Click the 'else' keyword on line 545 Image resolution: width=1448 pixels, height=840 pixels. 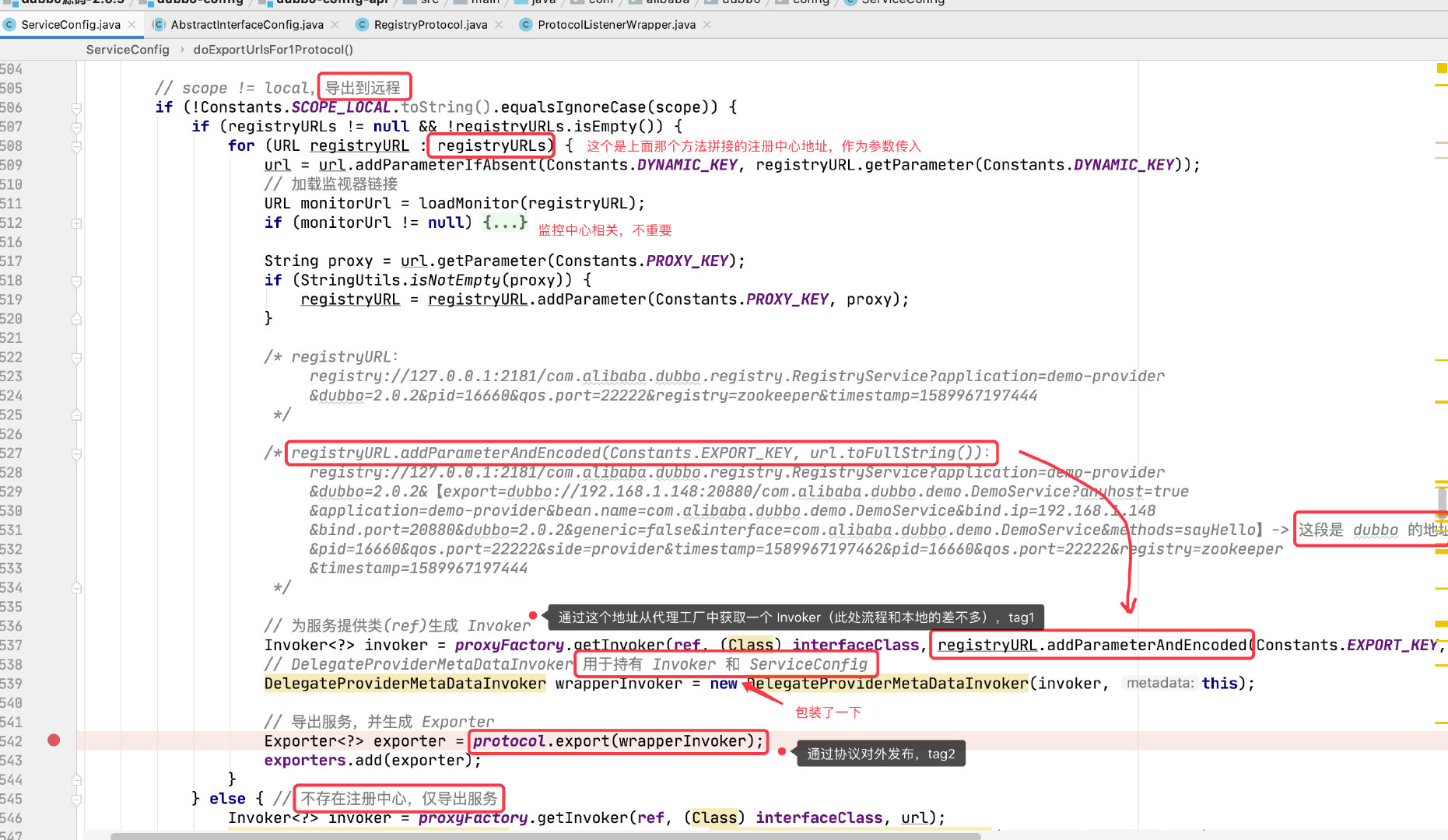[227, 799]
